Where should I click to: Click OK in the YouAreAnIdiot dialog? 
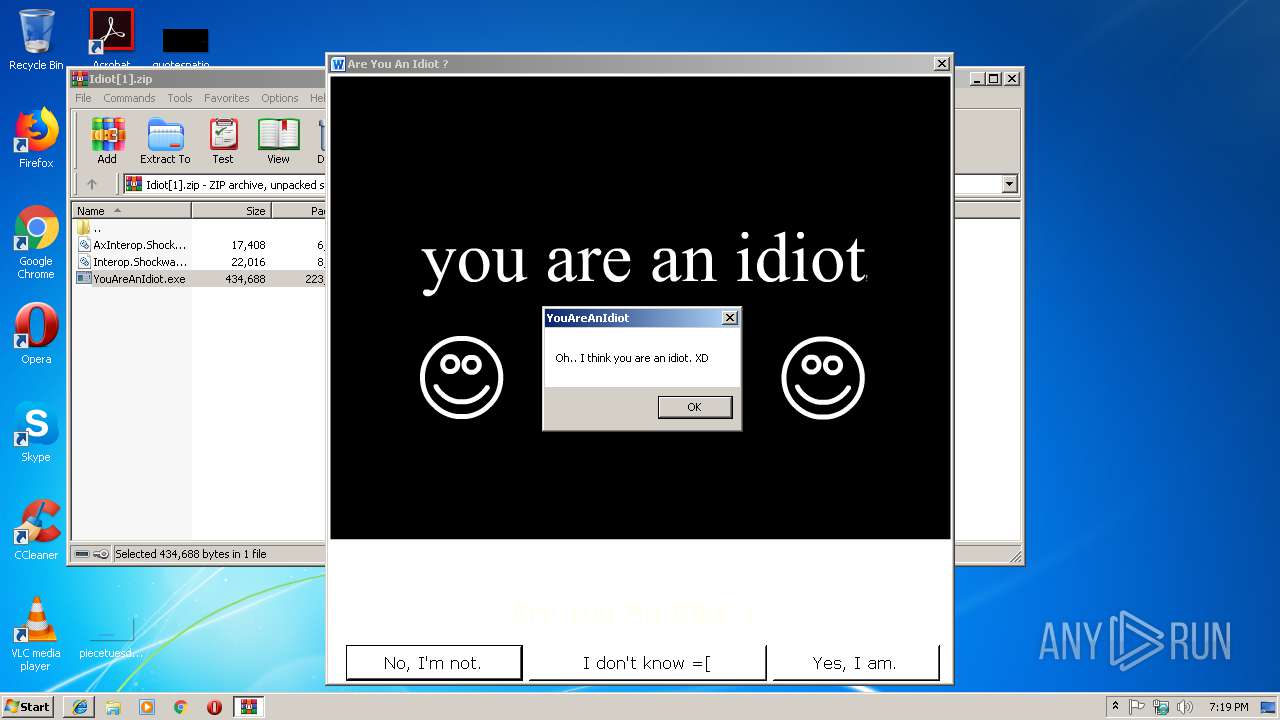point(694,407)
